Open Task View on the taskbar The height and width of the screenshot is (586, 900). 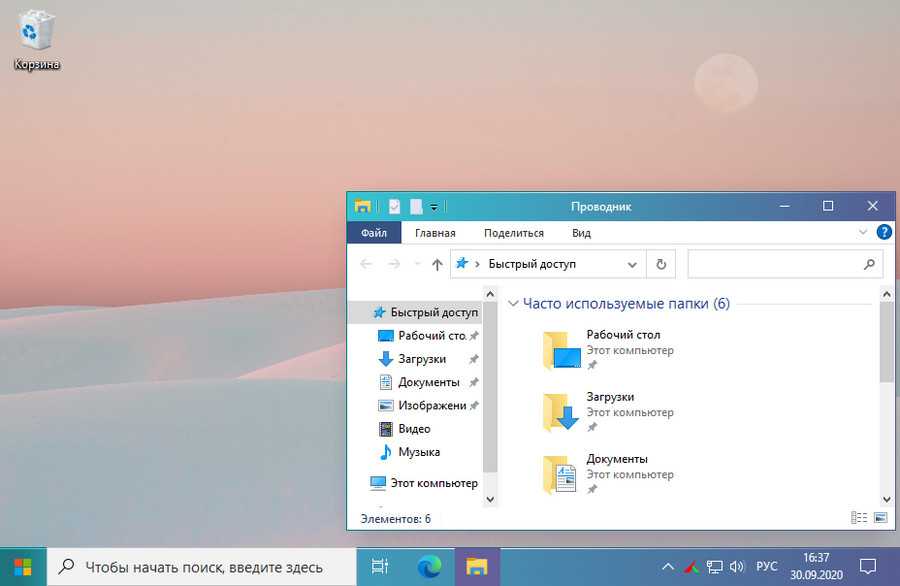click(380, 566)
